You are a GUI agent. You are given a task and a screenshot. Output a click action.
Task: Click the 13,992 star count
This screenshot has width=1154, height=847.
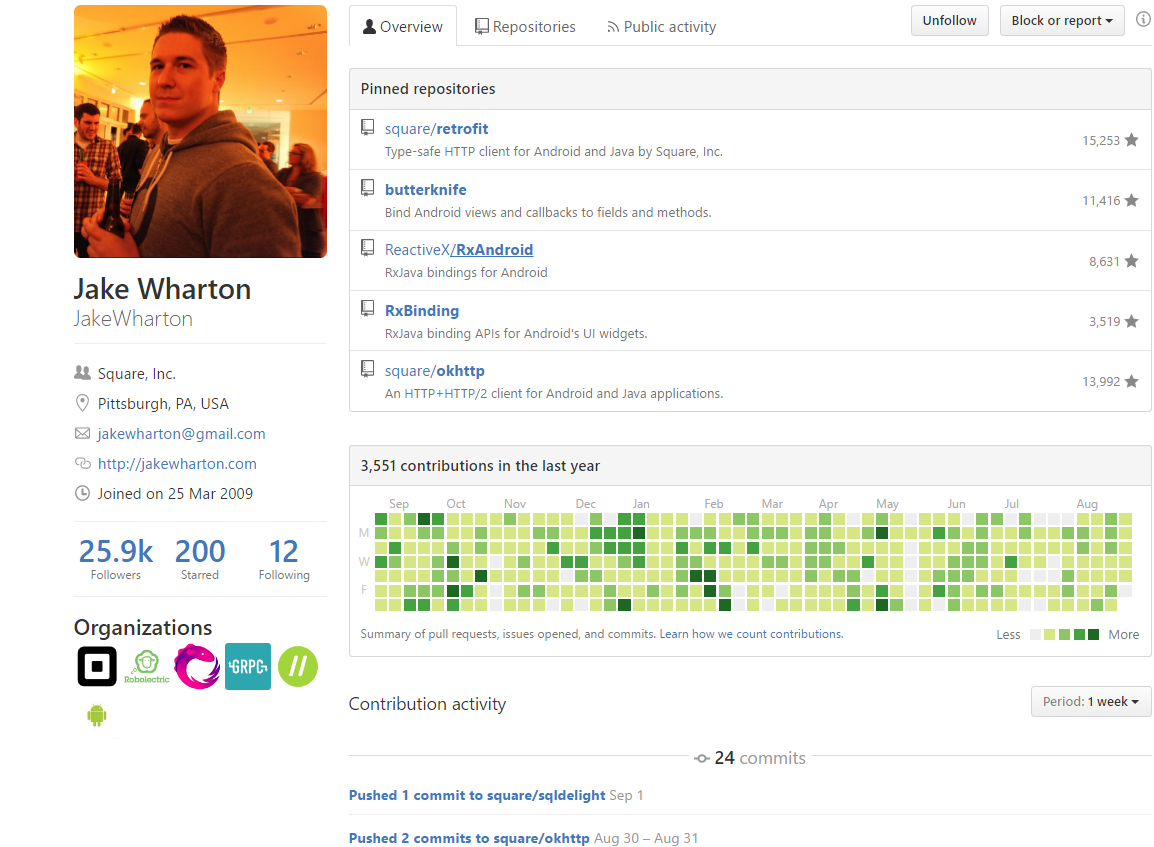[1101, 381]
